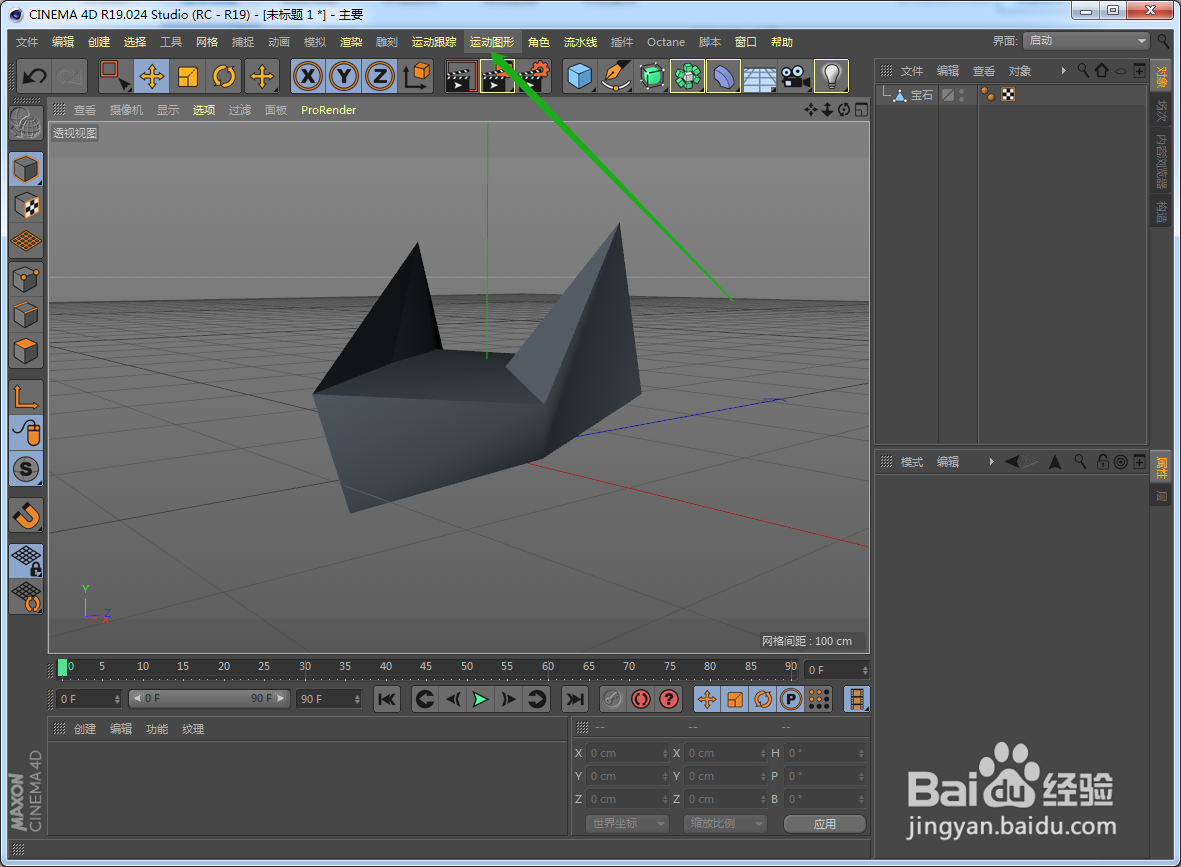Toggle Y axis lock

pyautogui.click(x=344, y=76)
